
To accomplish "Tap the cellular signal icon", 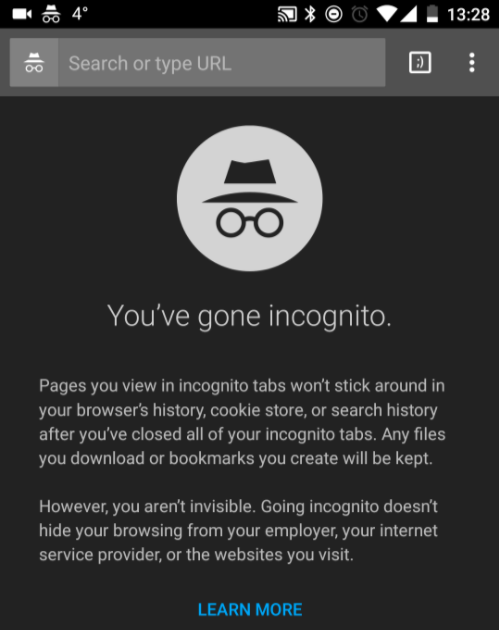I will click(409, 14).
